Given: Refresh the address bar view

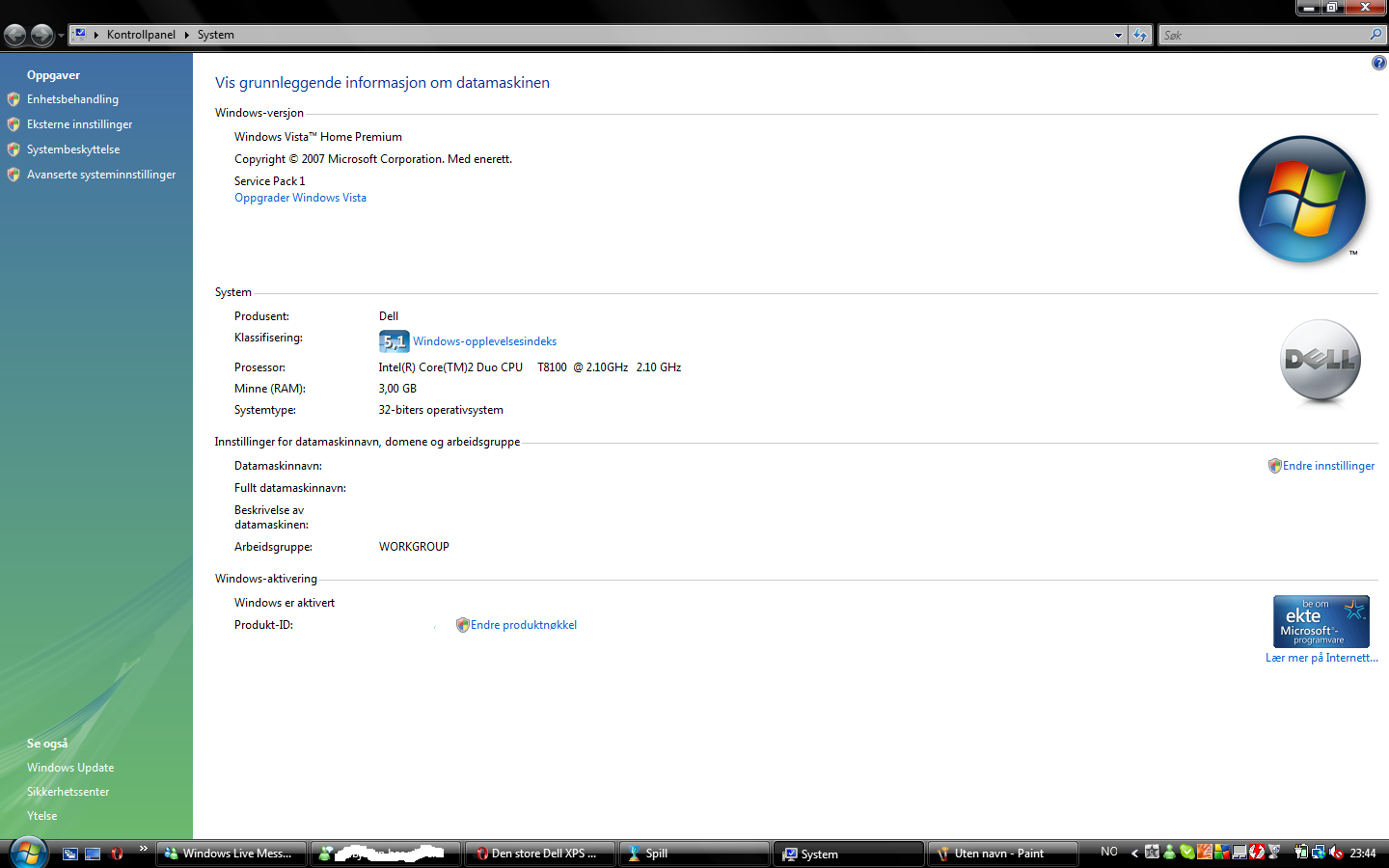Looking at the screenshot, I should pyautogui.click(x=1140, y=35).
